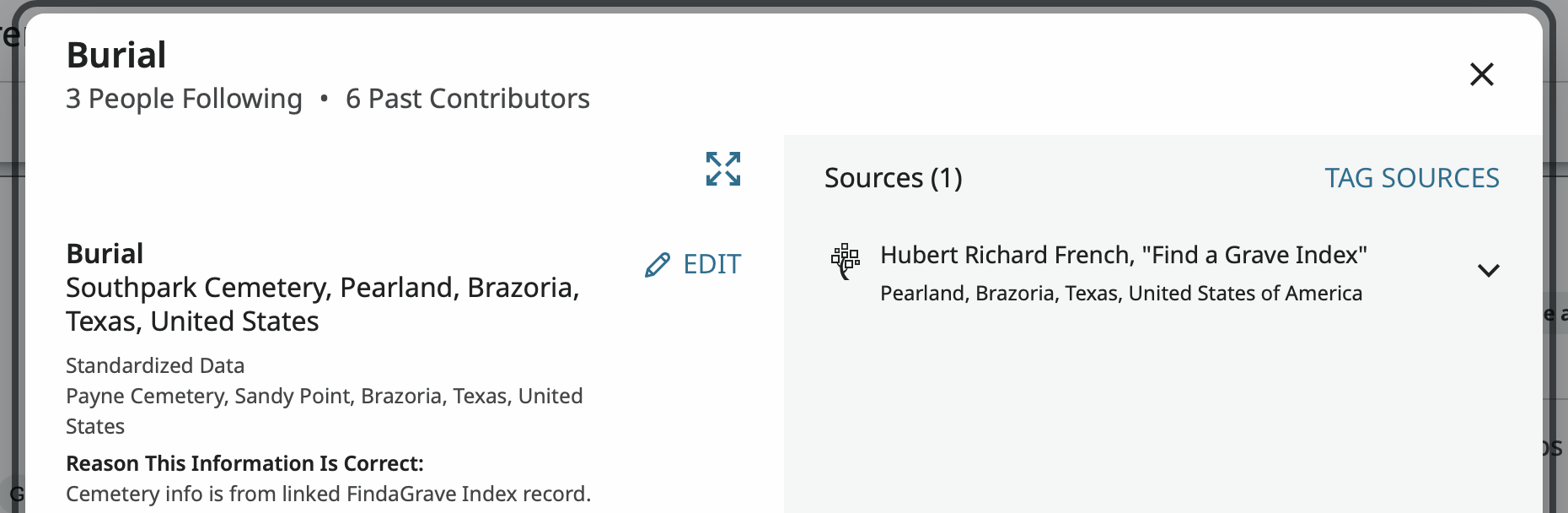The height and width of the screenshot is (513, 1568).
Task: Click "Reason This Information Is Correct:" label
Action: [x=244, y=463]
